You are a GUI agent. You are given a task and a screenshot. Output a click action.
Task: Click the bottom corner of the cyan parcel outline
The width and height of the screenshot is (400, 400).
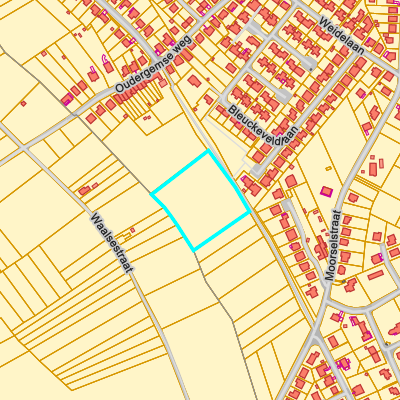(194, 250)
